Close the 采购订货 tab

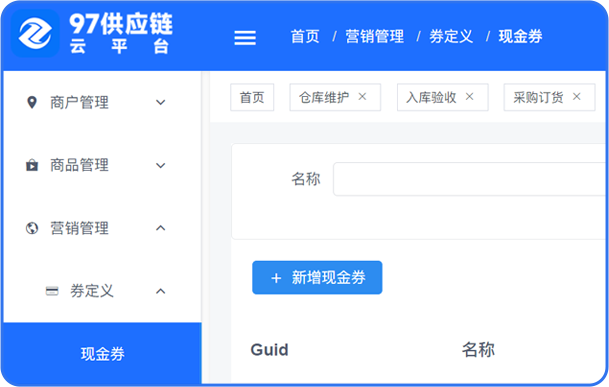(x=577, y=96)
